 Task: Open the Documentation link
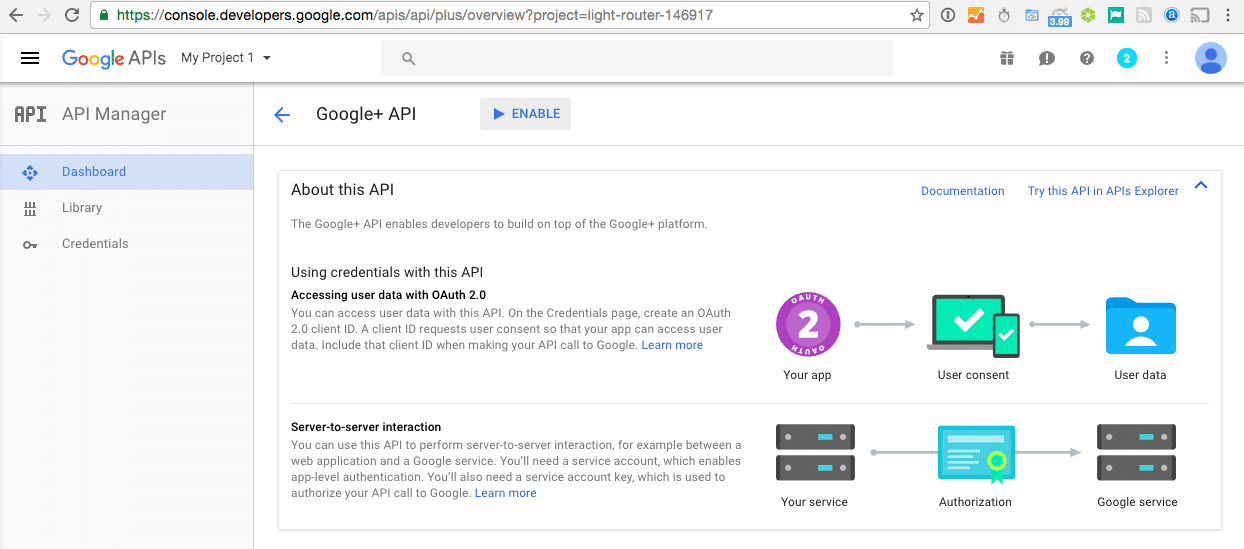(962, 191)
